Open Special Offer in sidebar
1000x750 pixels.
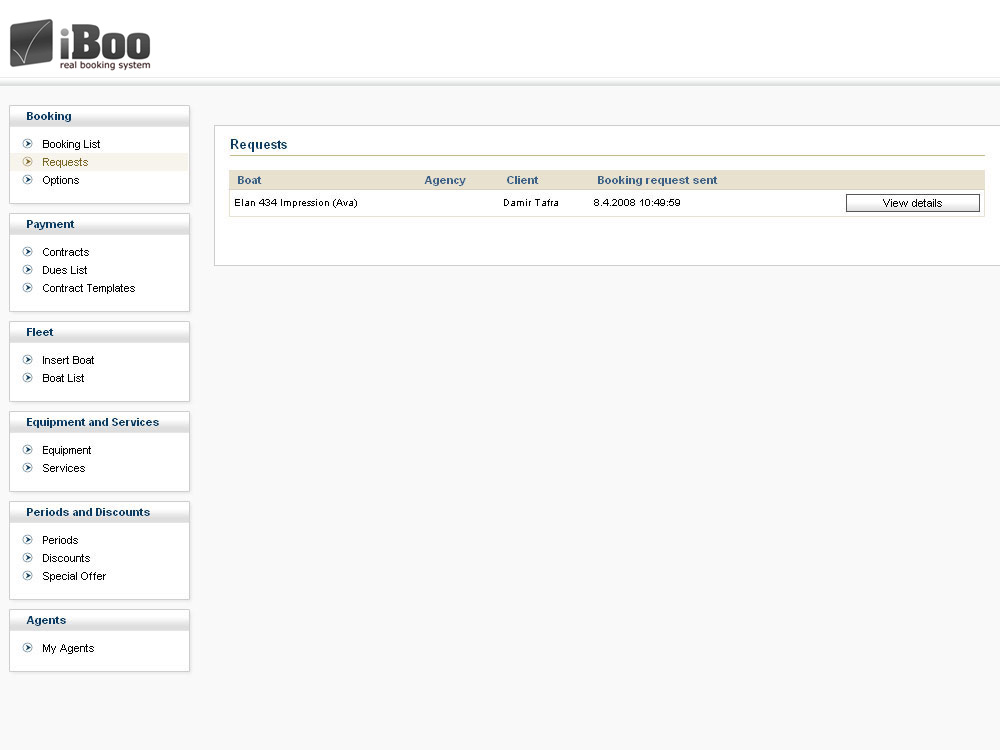[x=74, y=576]
